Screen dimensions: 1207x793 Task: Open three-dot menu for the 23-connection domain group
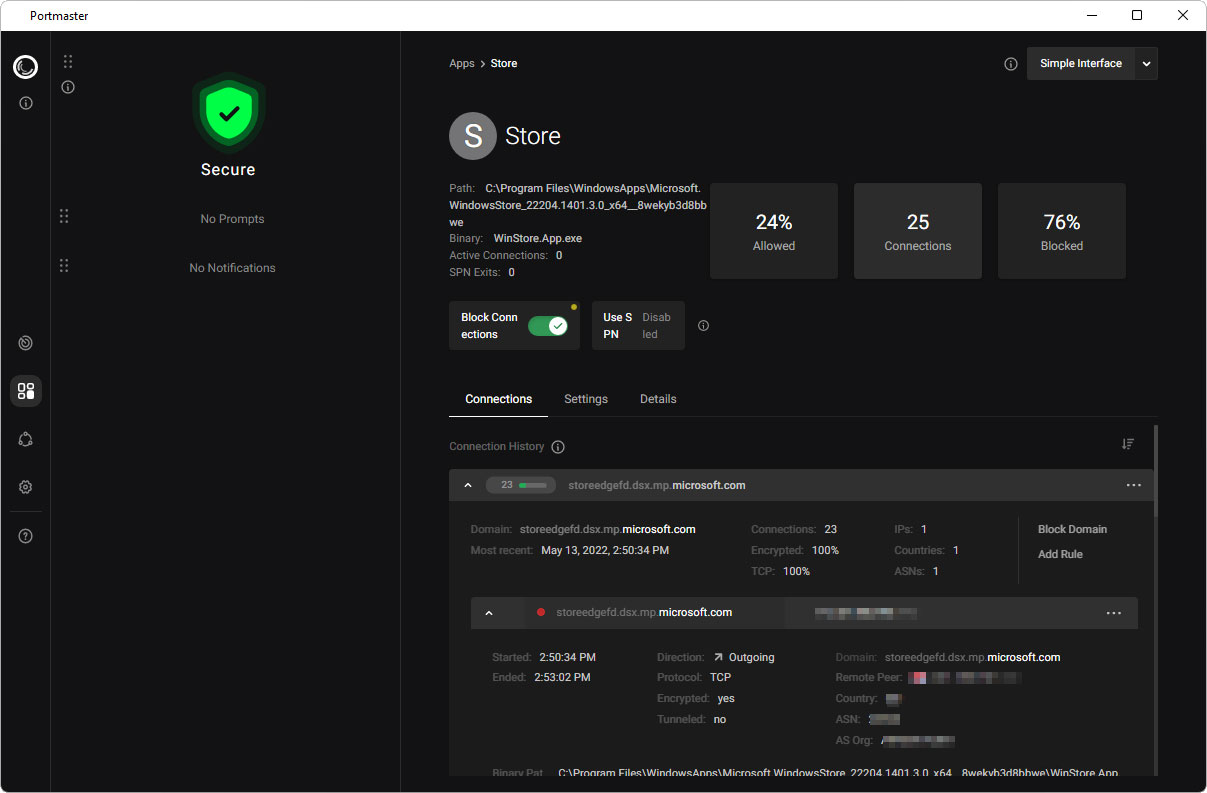tap(1133, 485)
